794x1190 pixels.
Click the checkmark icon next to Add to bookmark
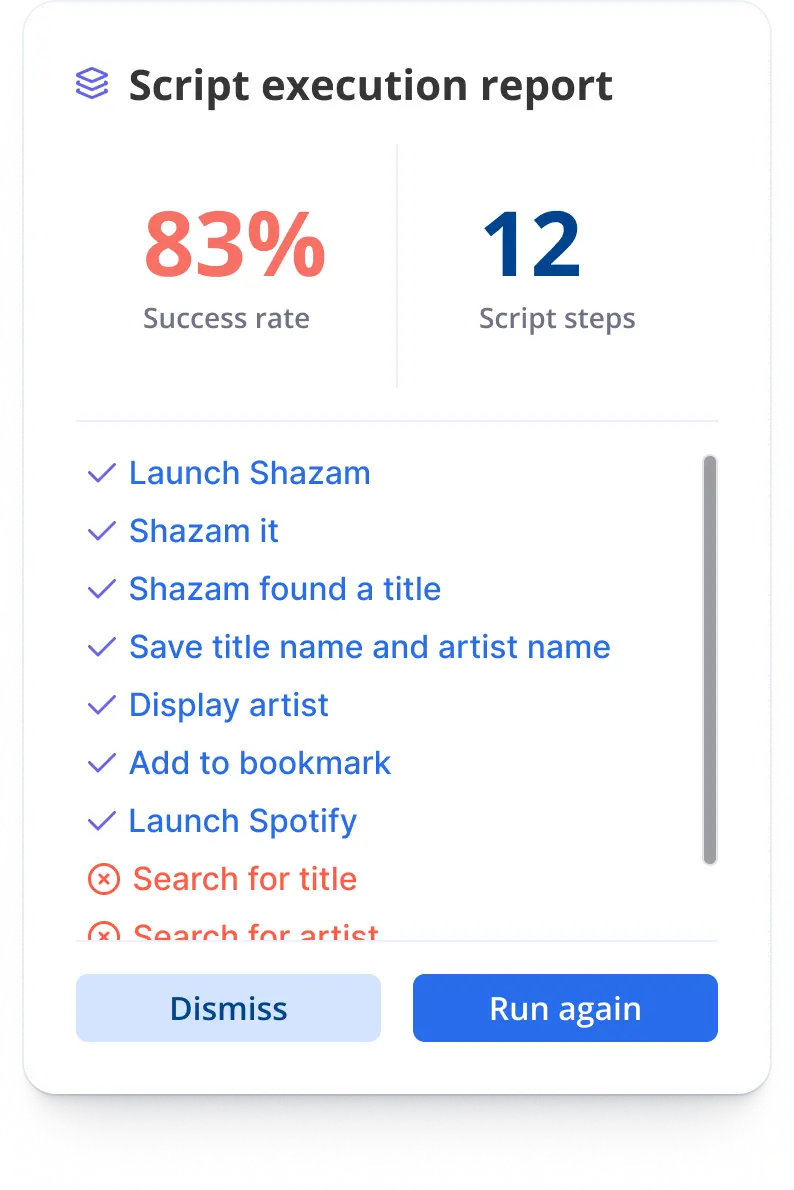click(102, 763)
